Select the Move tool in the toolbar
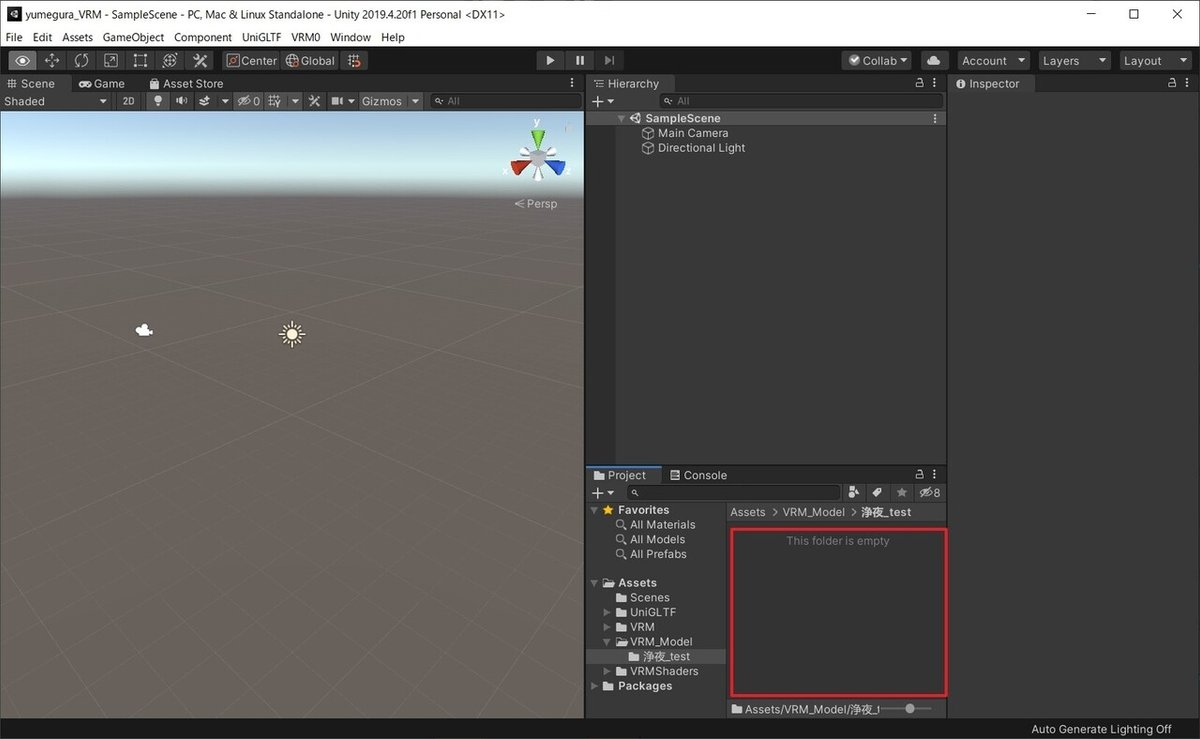Image resolution: width=1200 pixels, height=739 pixels. pos(52,60)
